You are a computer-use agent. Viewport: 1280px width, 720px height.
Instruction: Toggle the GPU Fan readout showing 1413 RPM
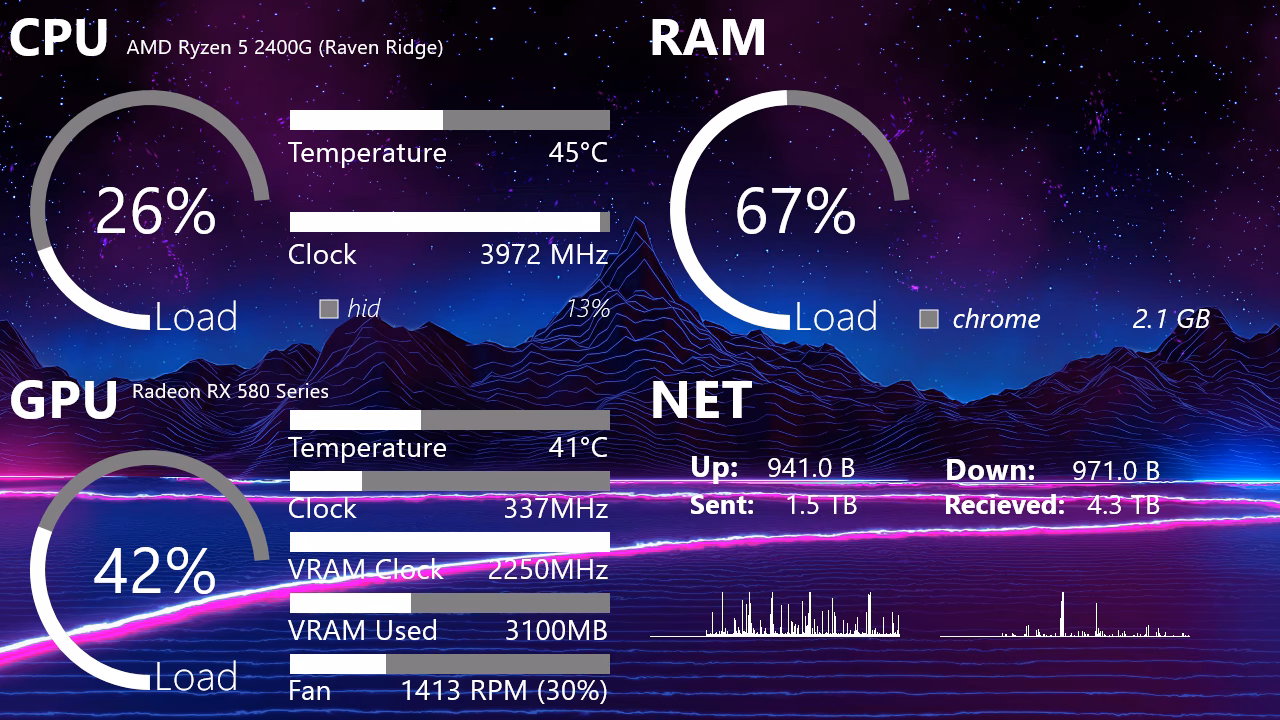coord(450,690)
